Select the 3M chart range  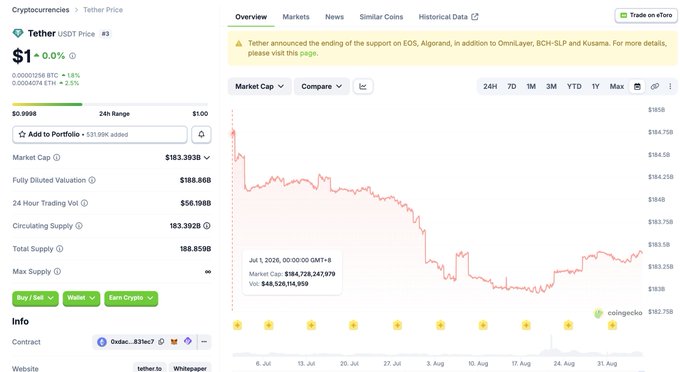coord(551,86)
